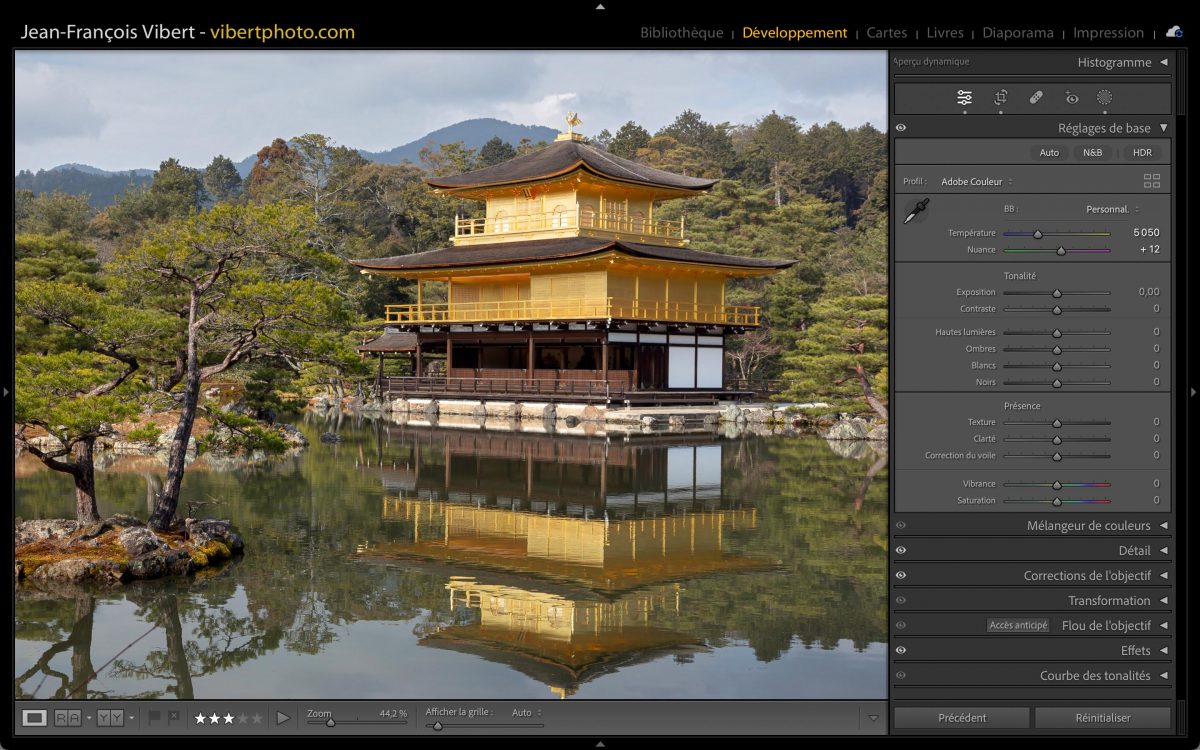Toggle the Détail panel eye switch
The image size is (1200, 750).
pyautogui.click(x=901, y=550)
